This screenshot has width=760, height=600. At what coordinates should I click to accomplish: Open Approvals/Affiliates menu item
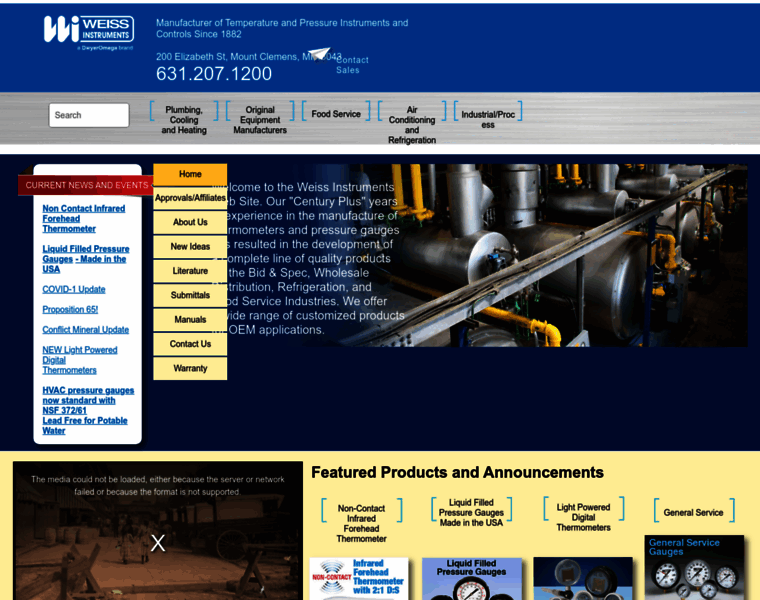click(x=190, y=198)
